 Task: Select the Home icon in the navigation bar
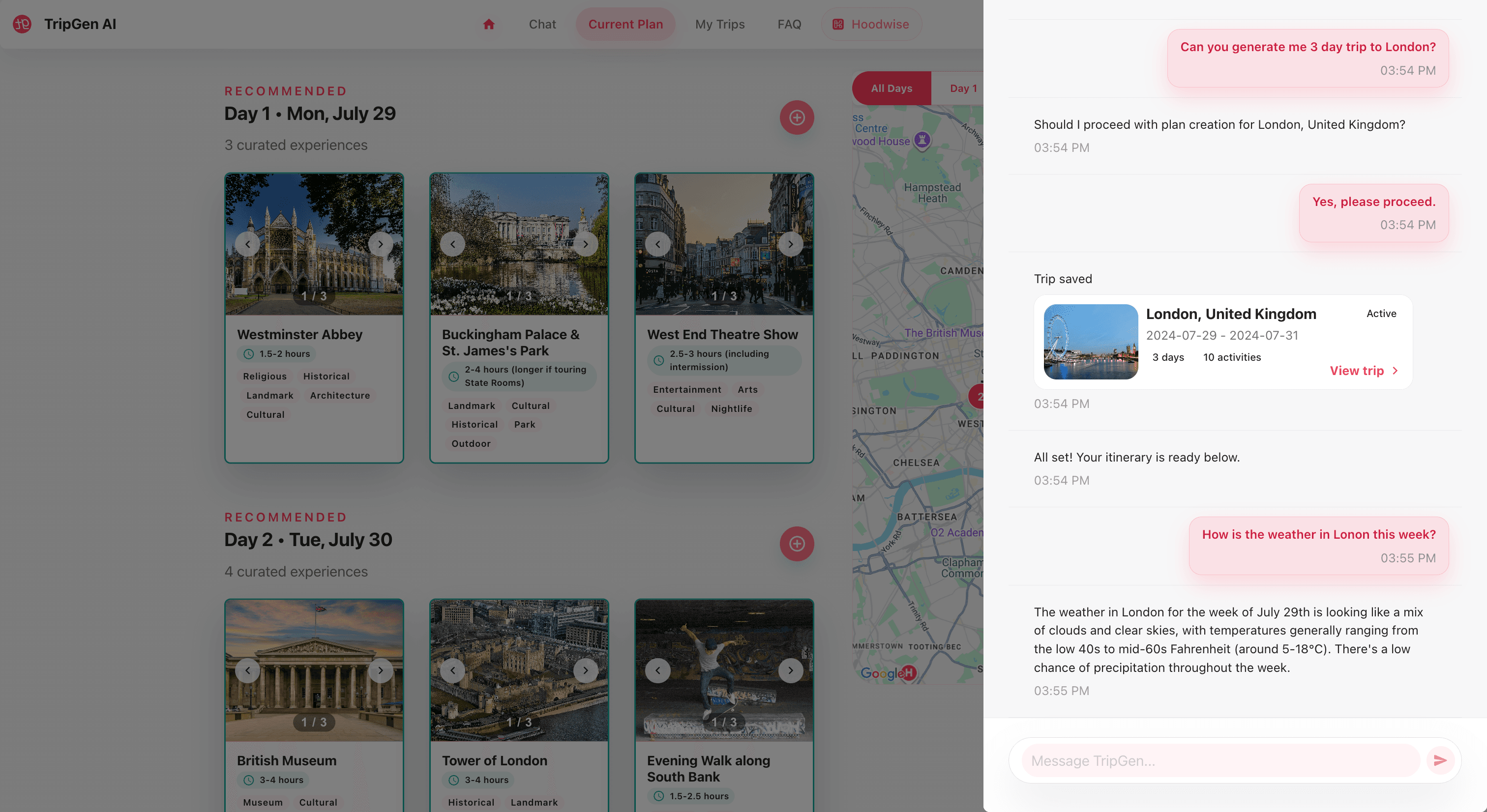(x=488, y=24)
